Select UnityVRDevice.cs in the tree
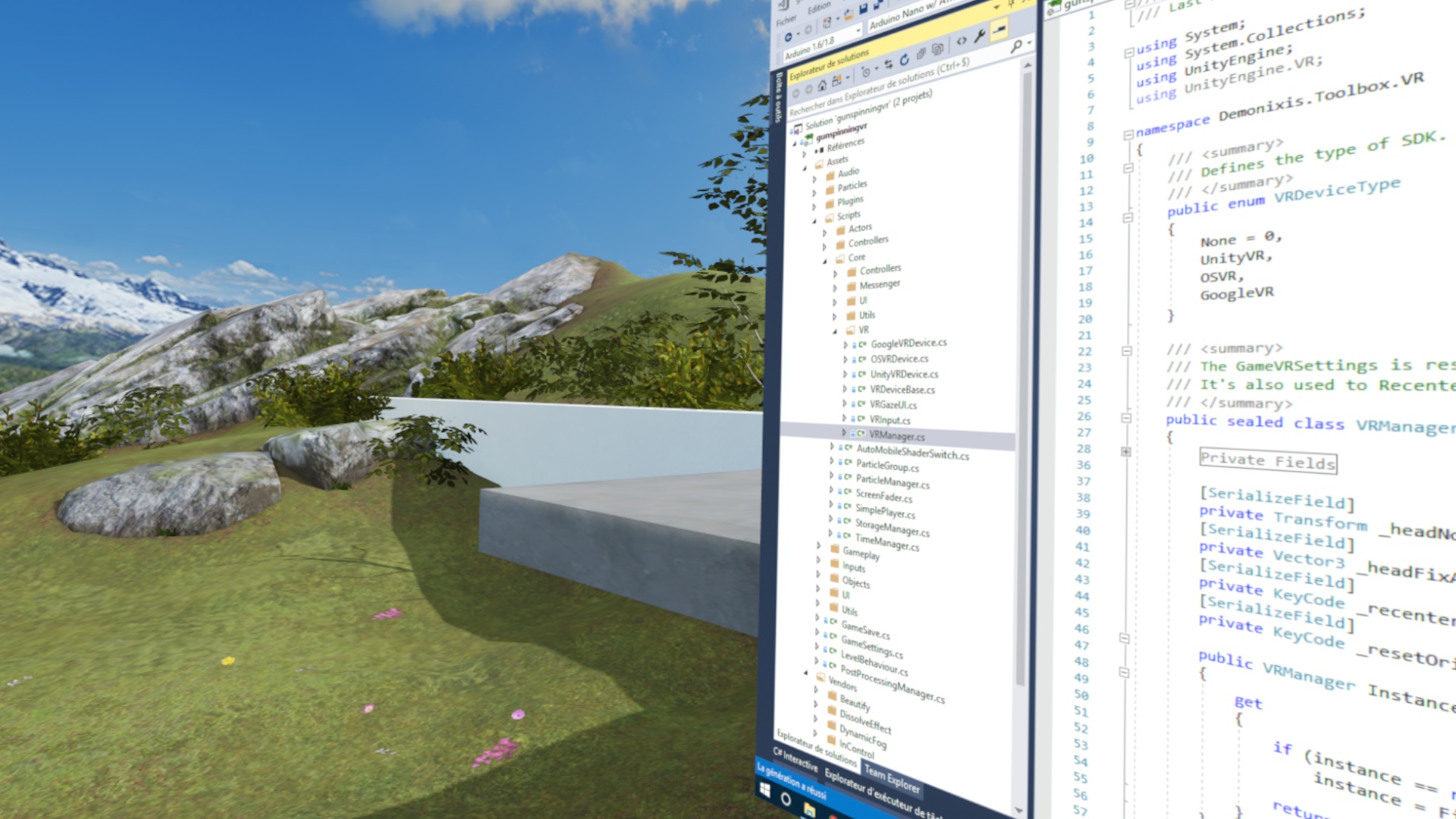Viewport: 1456px width, 819px height. point(904,374)
